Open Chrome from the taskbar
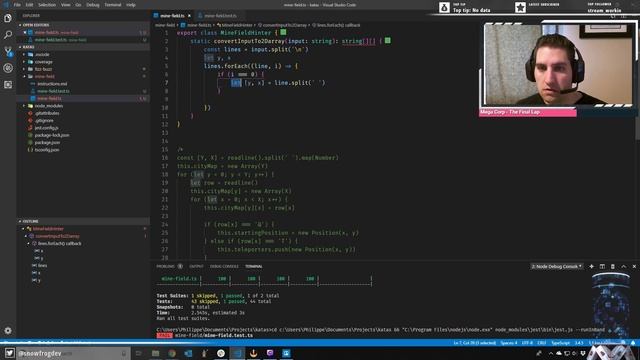 coord(172,353)
